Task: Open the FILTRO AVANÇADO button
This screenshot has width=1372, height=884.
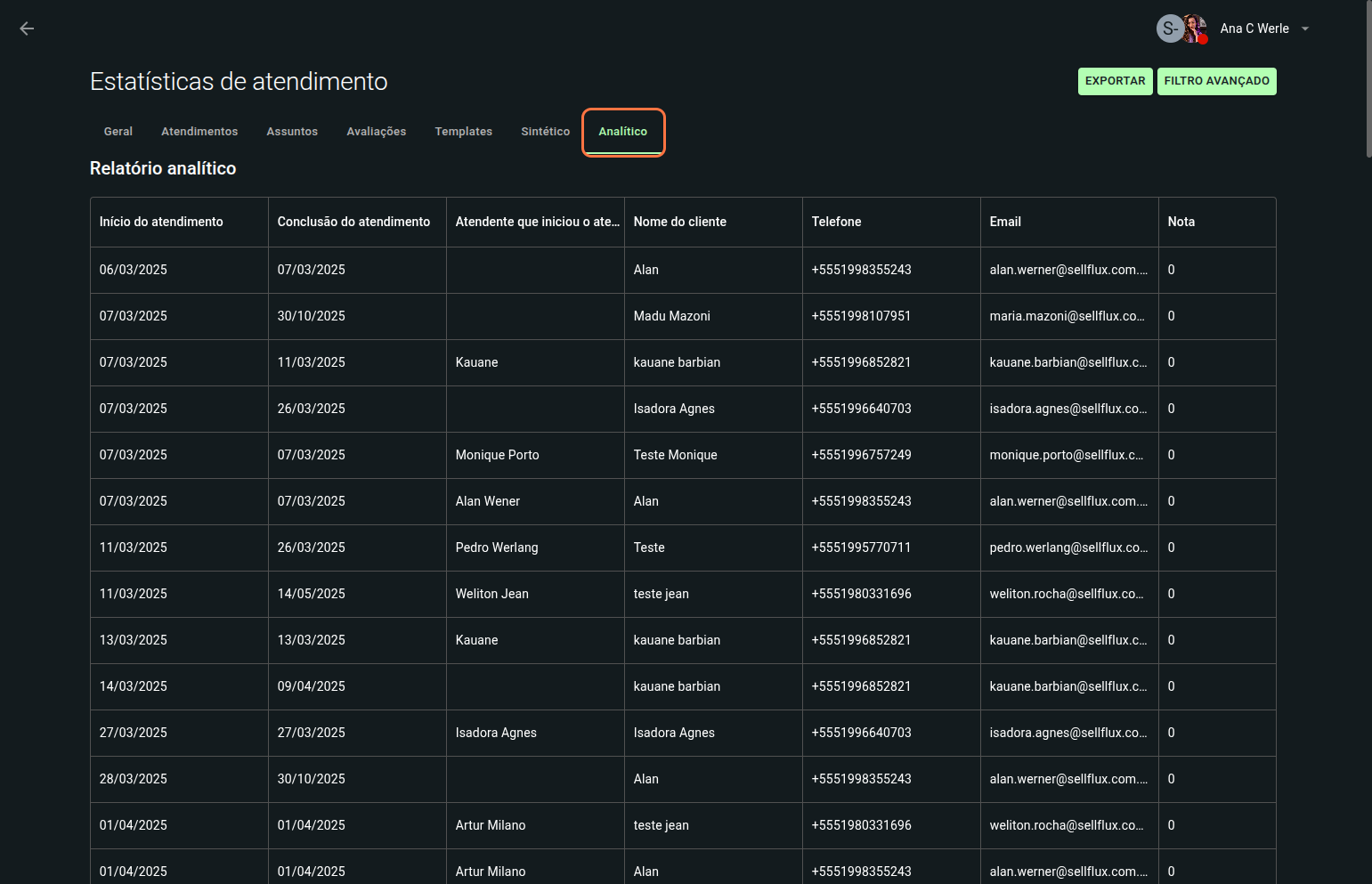Action: pyautogui.click(x=1216, y=81)
